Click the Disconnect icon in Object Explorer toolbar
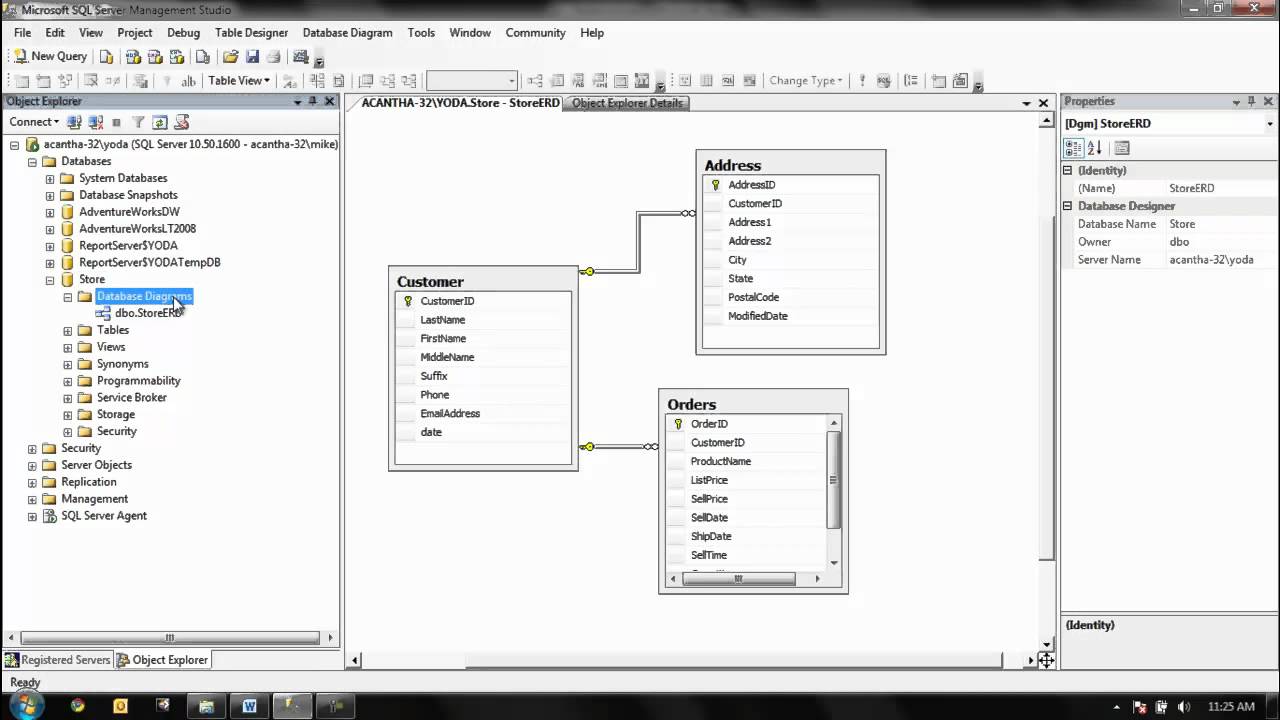Image resolution: width=1280 pixels, height=720 pixels. (95, 122)
